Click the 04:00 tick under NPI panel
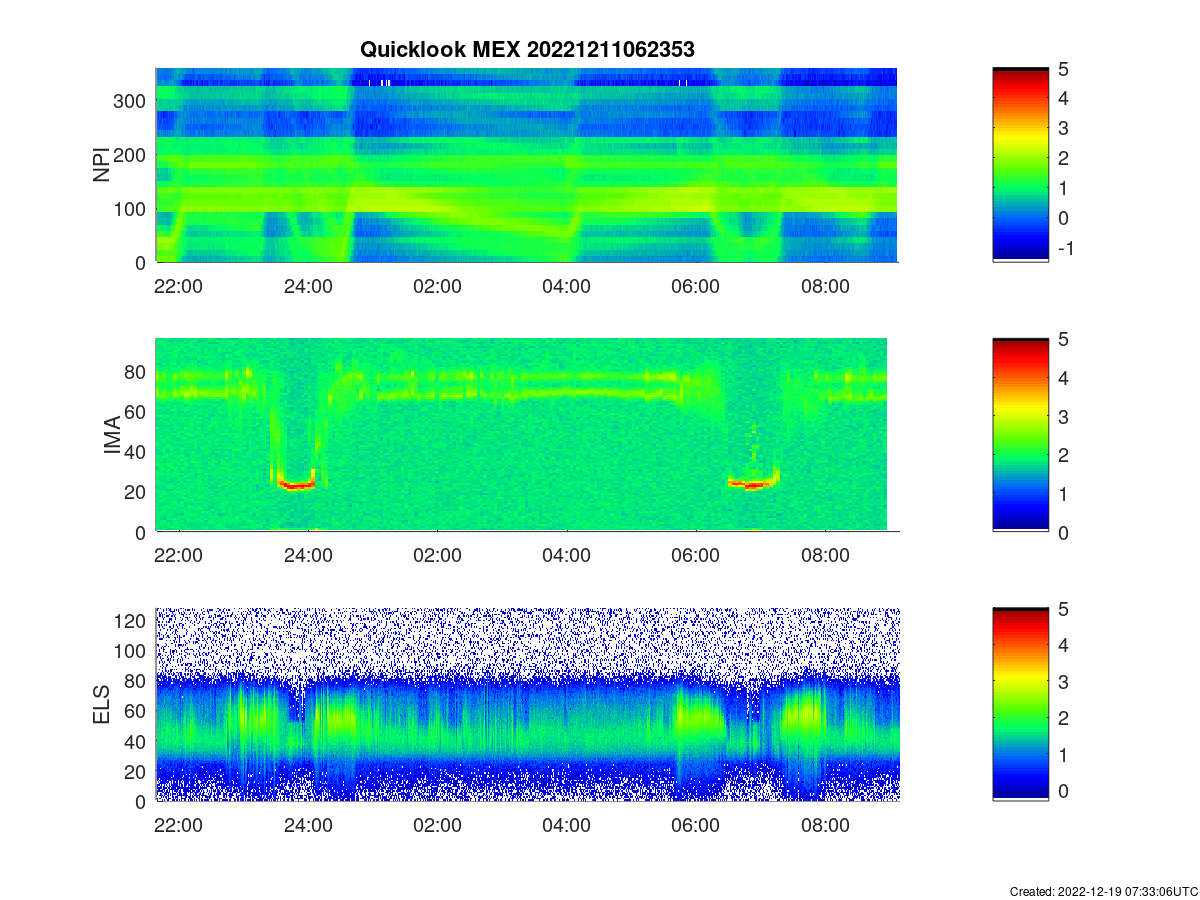This screenshot has height=900, width=1200. click(567, 286)
